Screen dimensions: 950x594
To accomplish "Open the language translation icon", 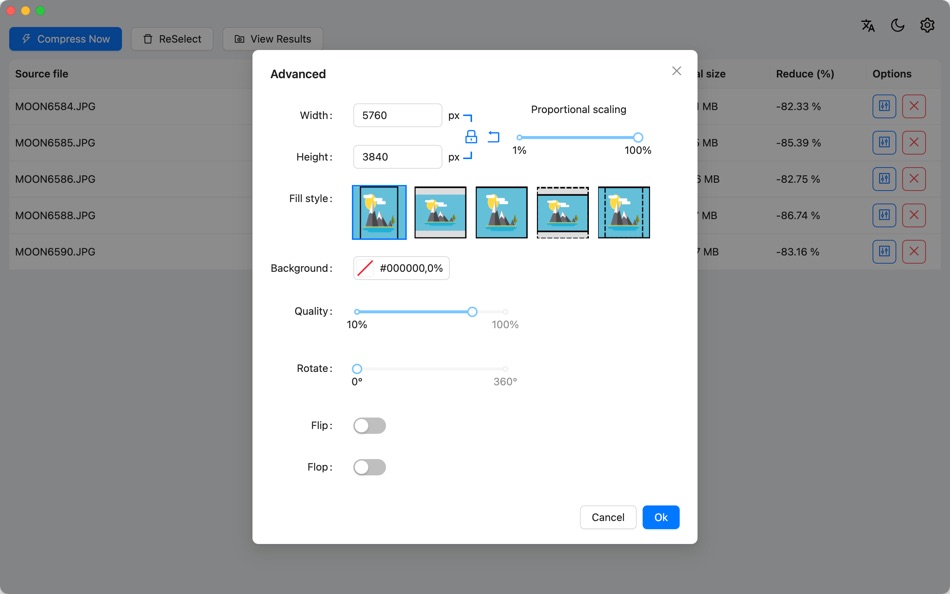I will point(868,24).
